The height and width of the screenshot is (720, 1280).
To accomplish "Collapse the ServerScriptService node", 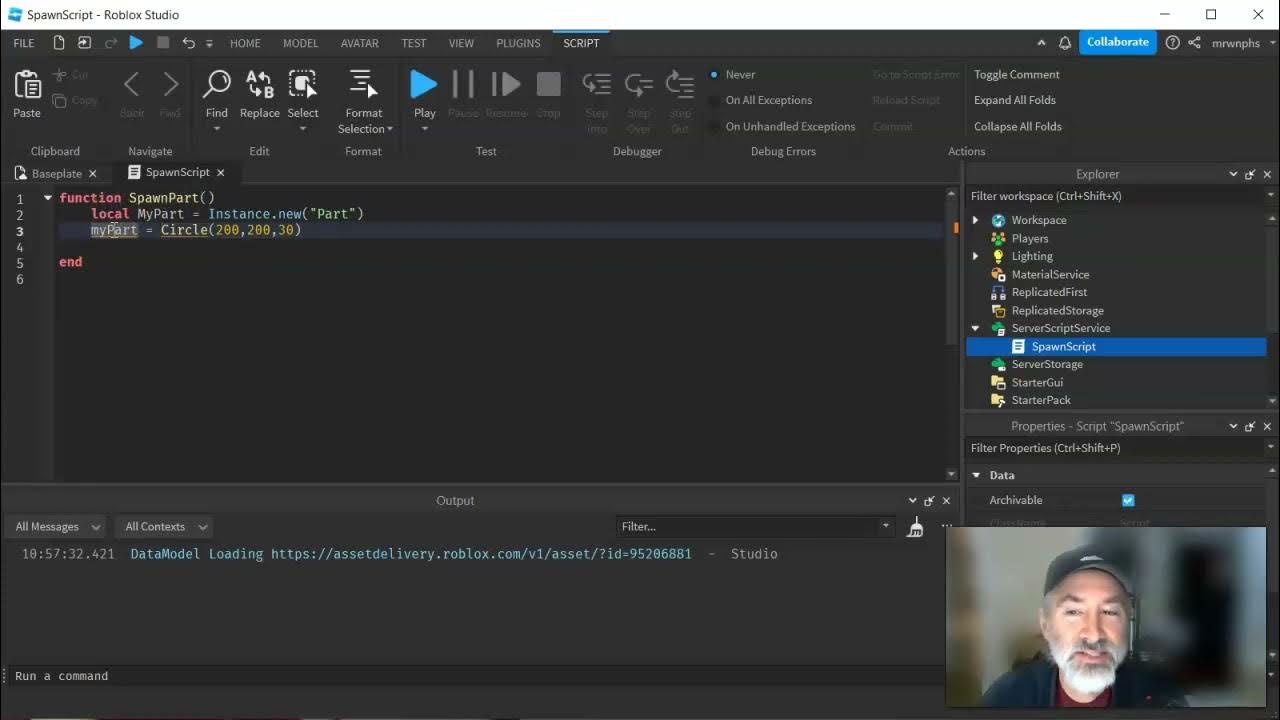I will click(976, 328).
